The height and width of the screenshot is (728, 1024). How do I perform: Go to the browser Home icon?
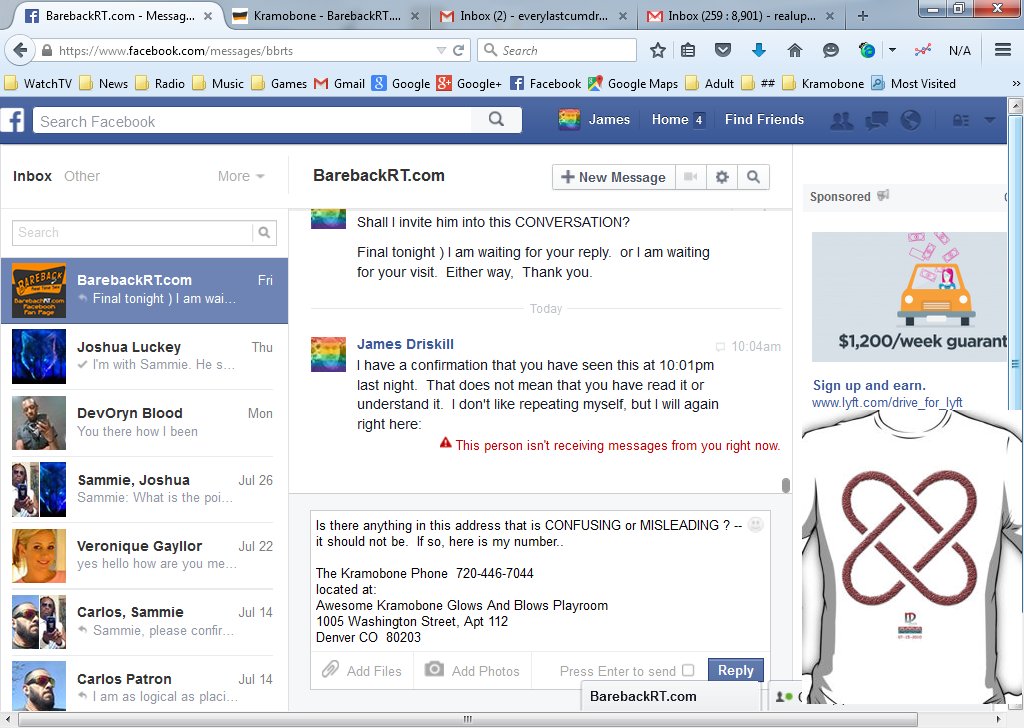click(x=794, y=50)
